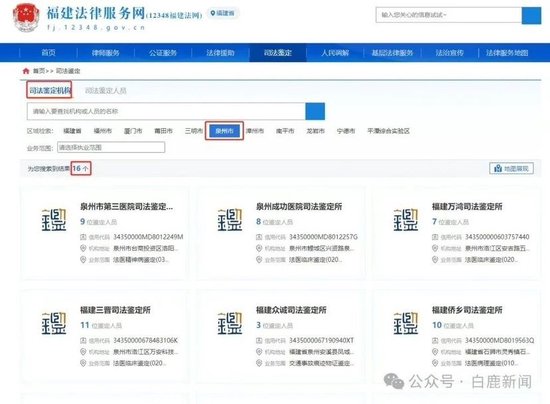
Task: Click the site emblem logo
Action: (26, 17)
